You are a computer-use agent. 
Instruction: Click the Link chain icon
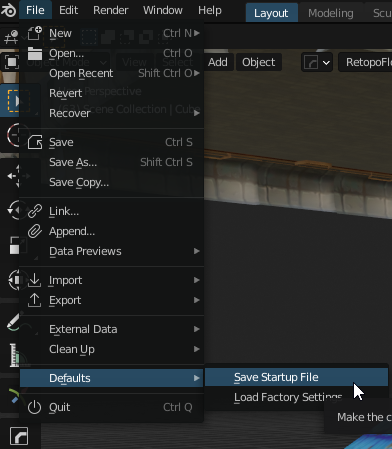pos(35,211)
